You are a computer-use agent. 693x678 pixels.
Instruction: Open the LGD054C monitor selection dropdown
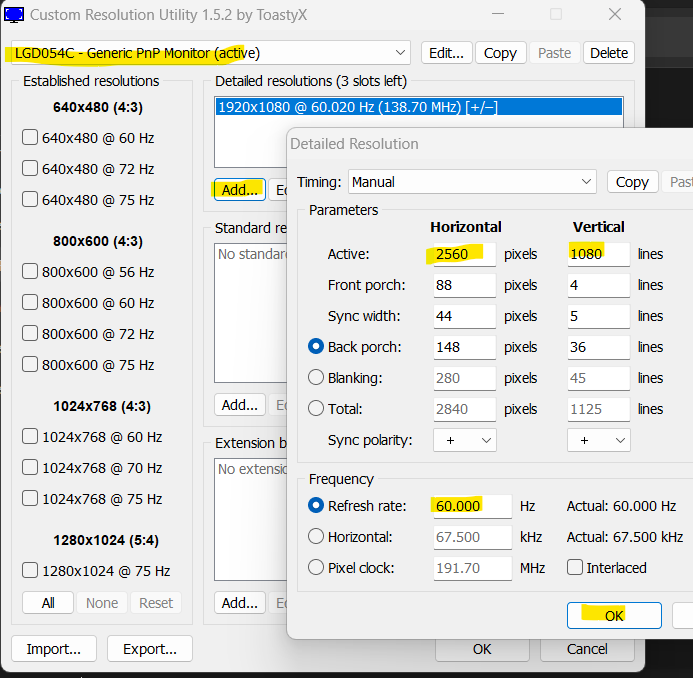click(210, 53)
